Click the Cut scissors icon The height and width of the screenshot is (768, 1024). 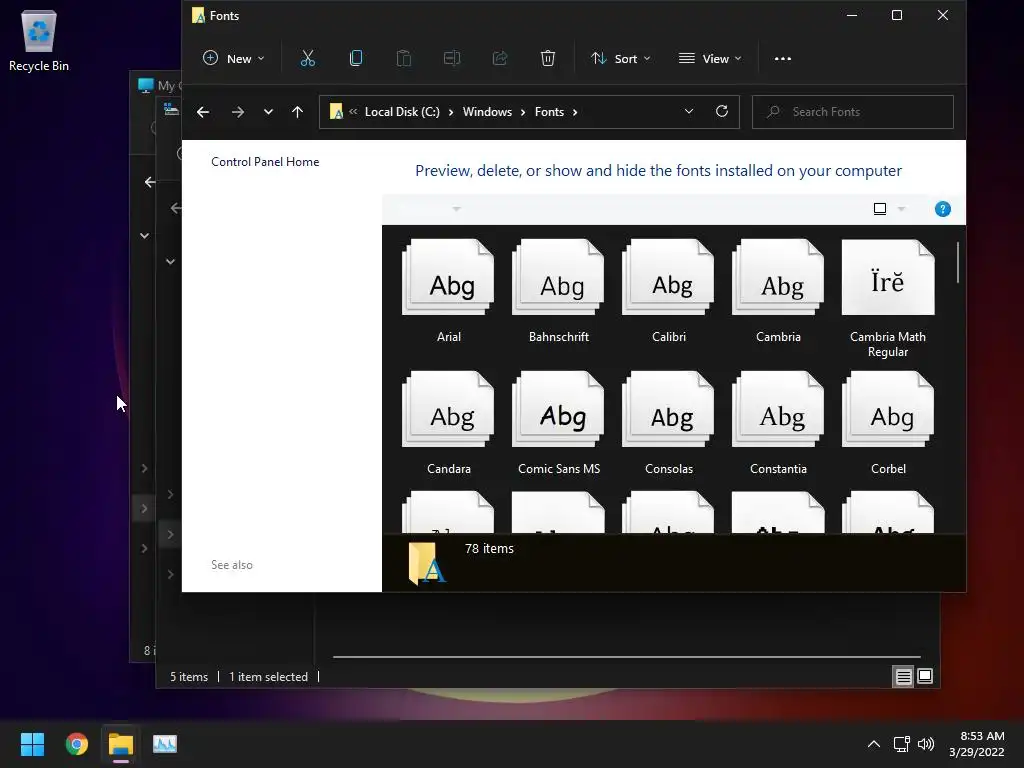308,59
